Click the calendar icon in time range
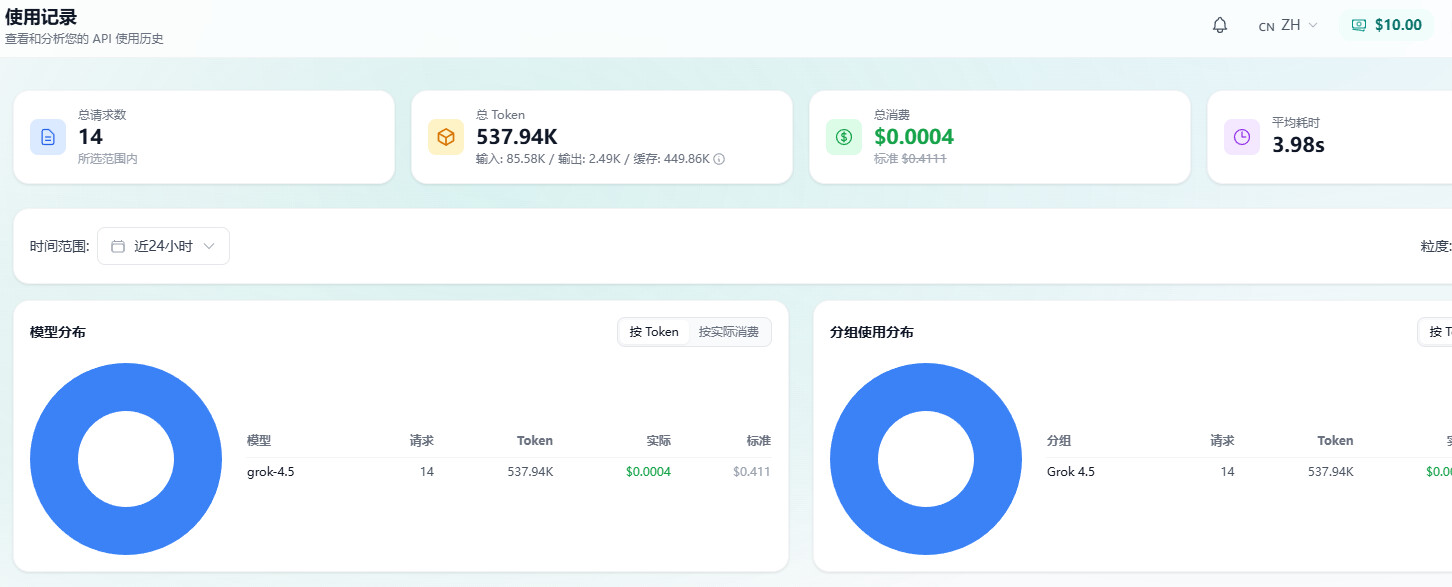Screen dimensions: 1452x587 [x=118, y=246]
